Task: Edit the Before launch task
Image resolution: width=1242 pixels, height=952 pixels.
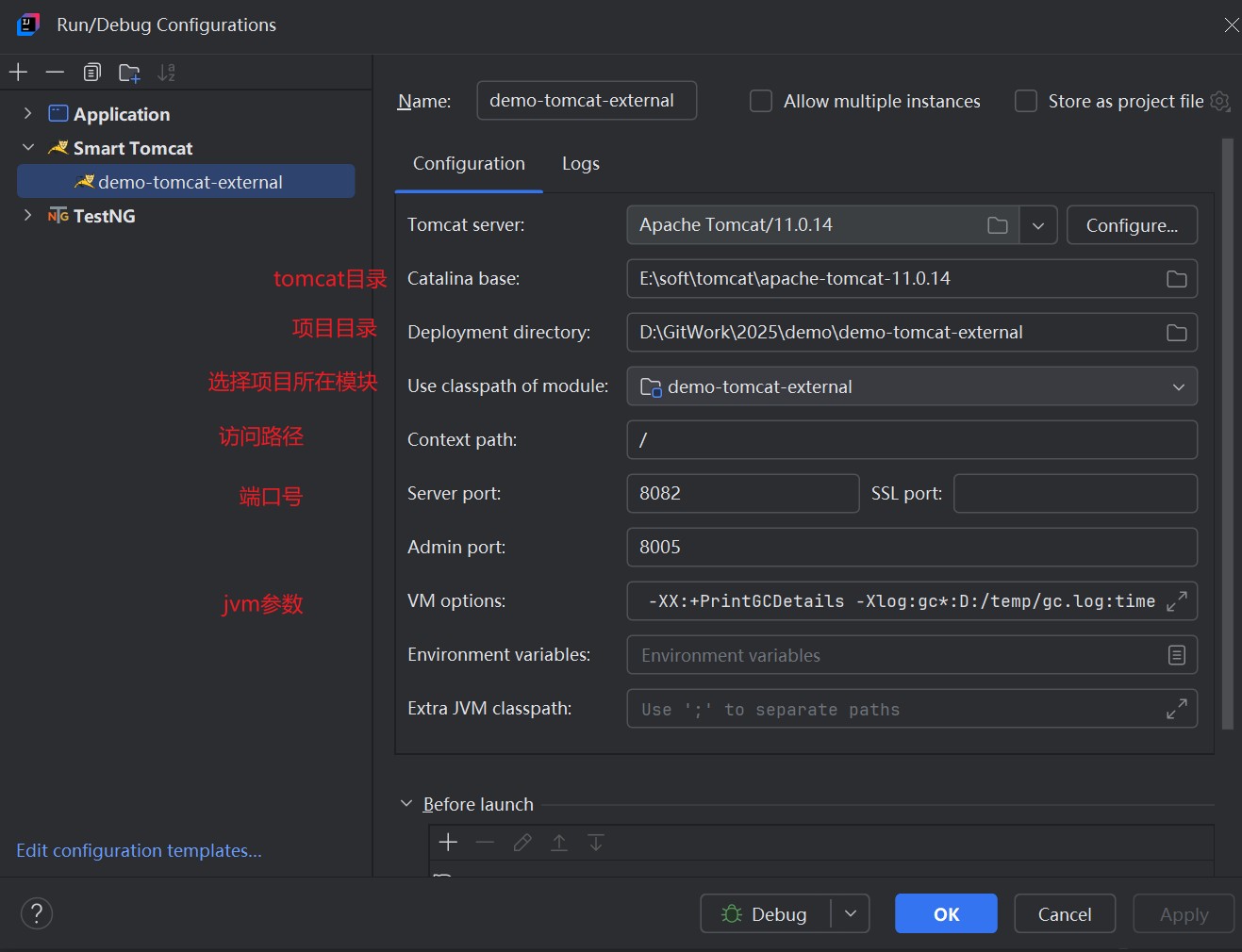Action: tap(522, 842)
